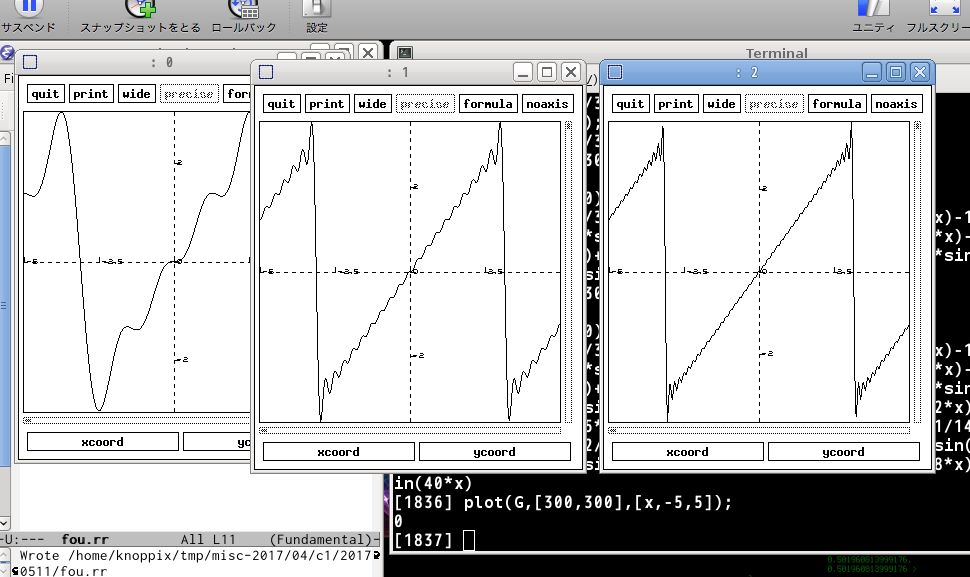The height and width of the screenshot is (577, 970).
Task: Click the Unity (ユニティ) icon
Action: (x=873, y=7)
